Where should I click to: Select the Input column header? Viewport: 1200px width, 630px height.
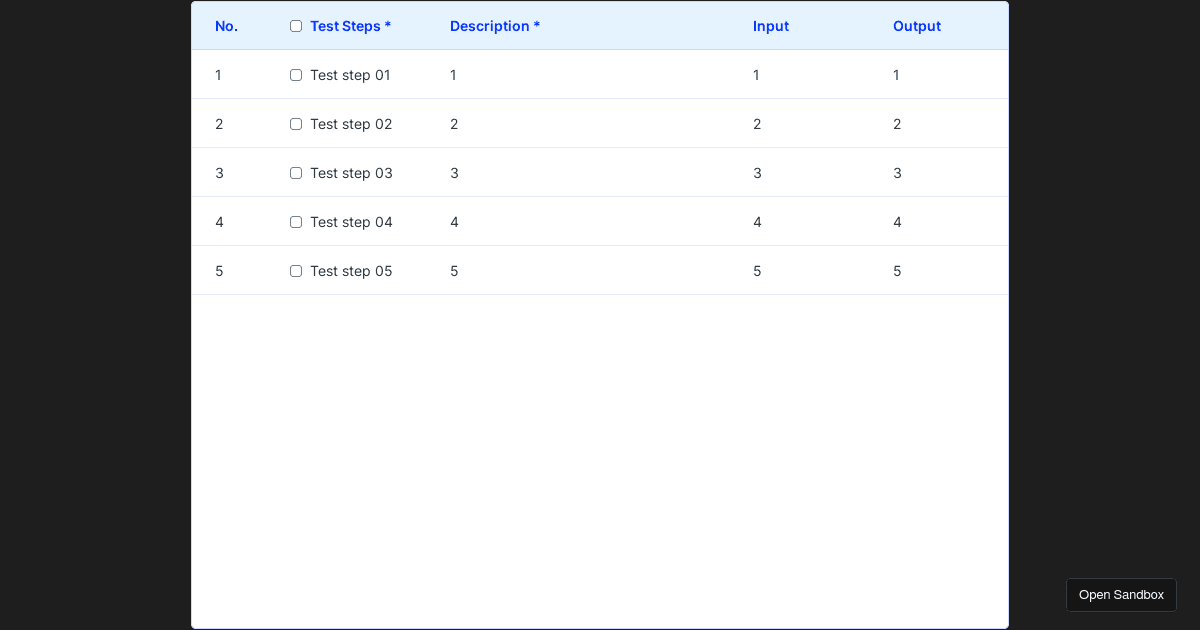click(770, 26)
